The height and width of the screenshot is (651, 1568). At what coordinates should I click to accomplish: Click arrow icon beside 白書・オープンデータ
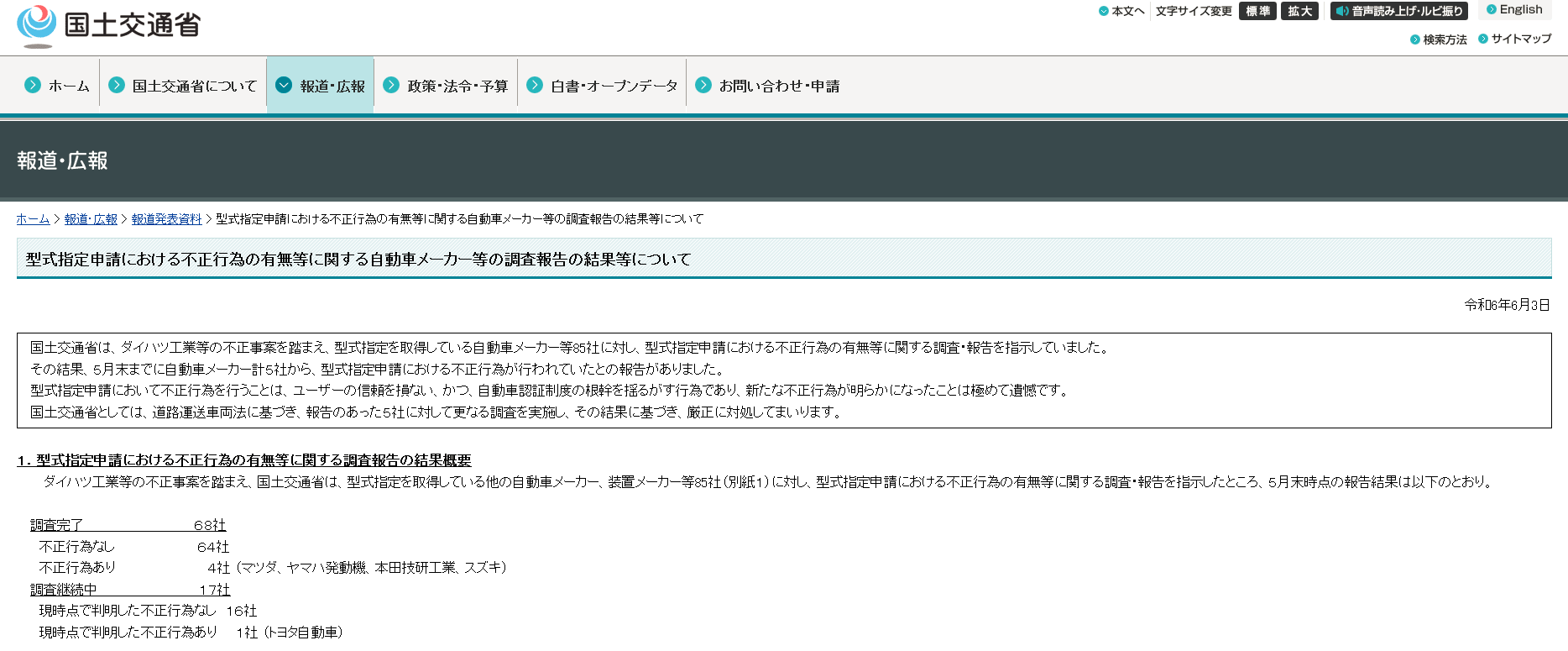tap(535, 85)
